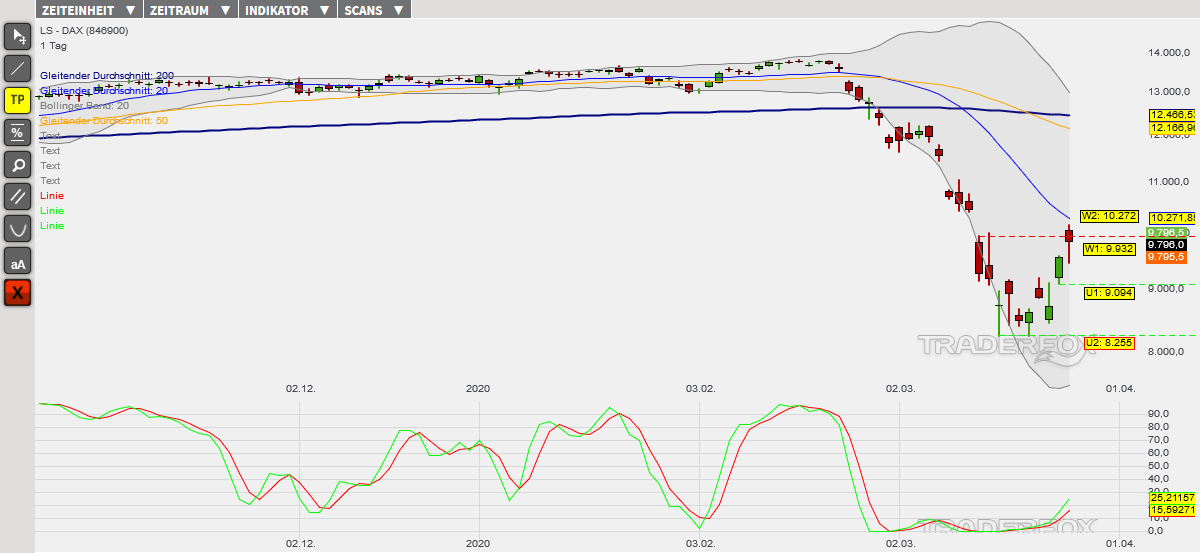
Task: Select the red Linie legend entry
Action: coord(52,196)
